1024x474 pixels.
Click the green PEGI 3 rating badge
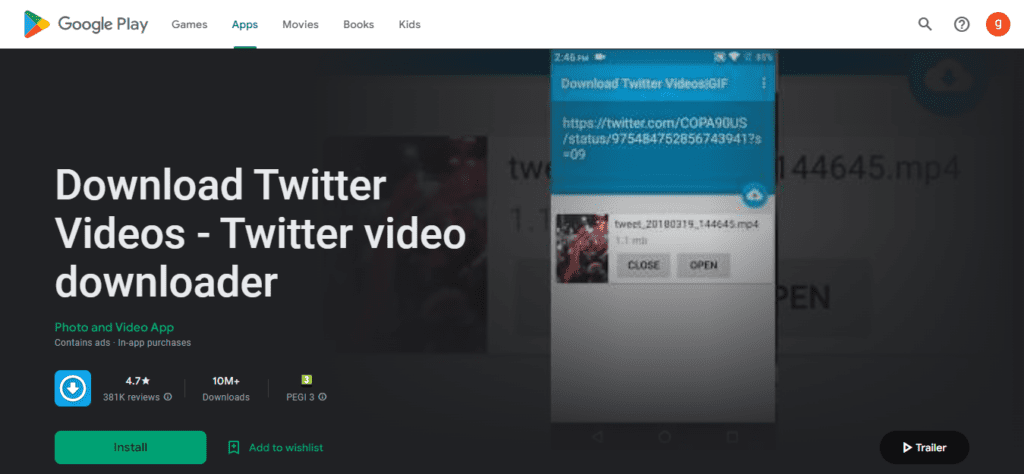[x=307, y=379]
